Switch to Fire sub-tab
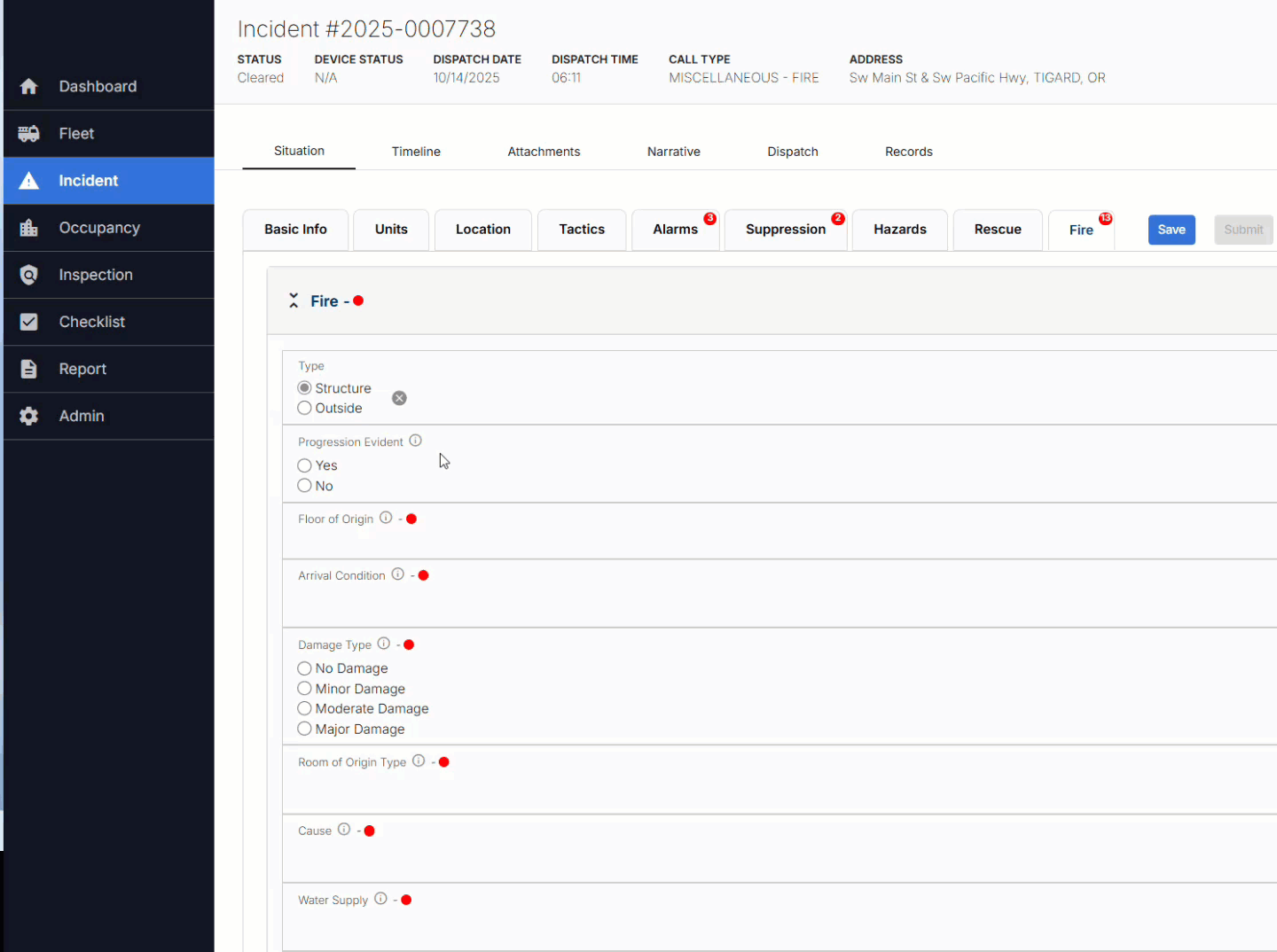1277x952 pixels. click(x=1081, y=230)
